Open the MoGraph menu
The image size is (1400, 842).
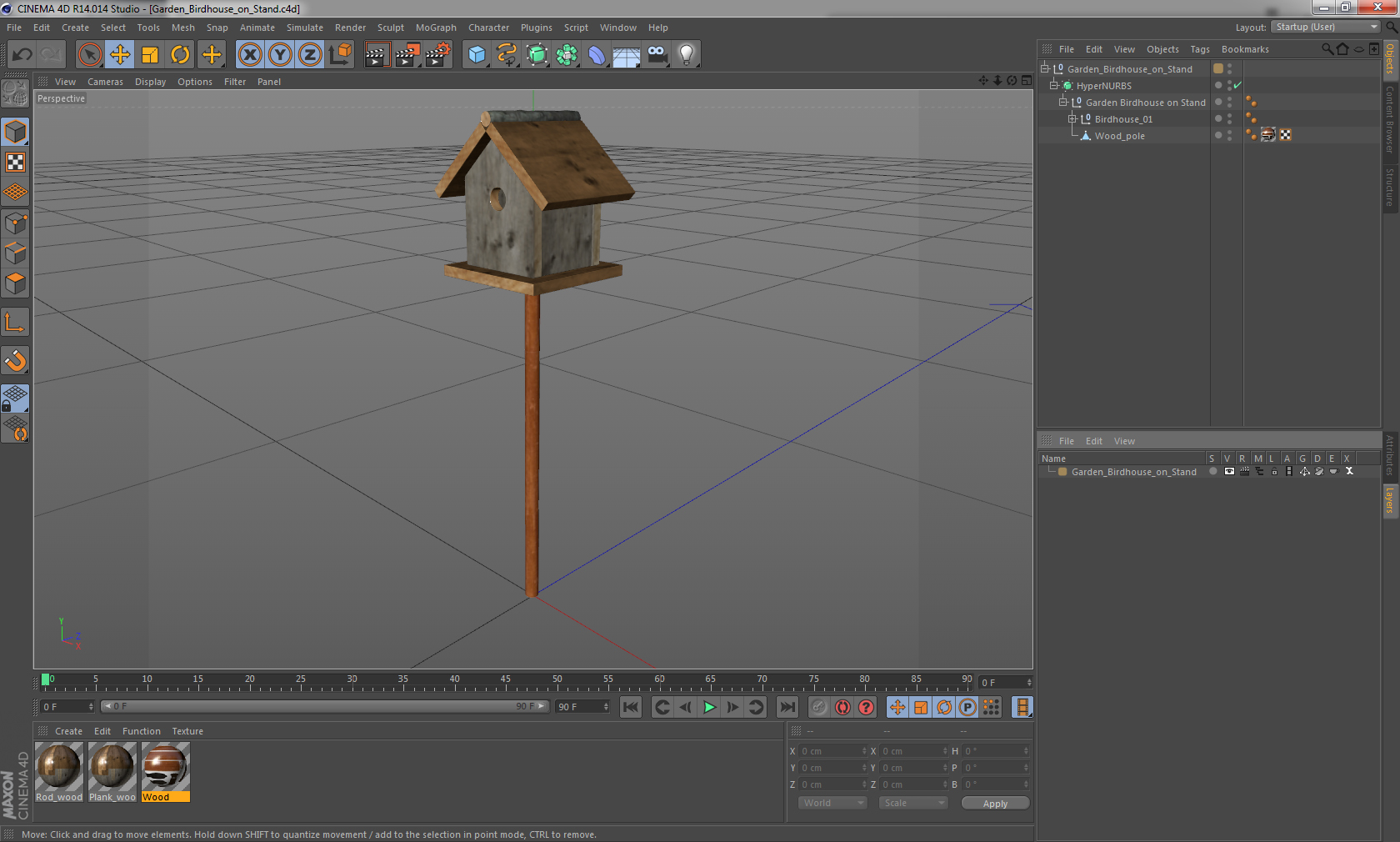tap(436, 28)
